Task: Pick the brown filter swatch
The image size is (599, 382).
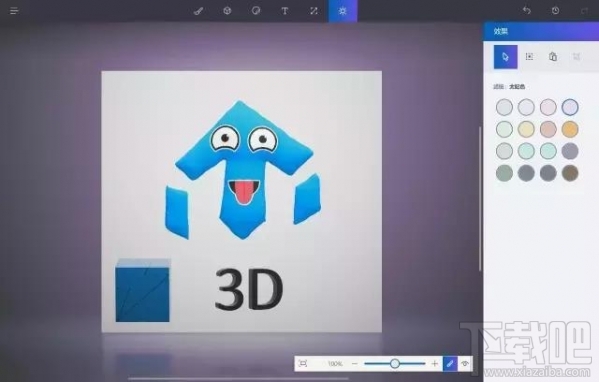Action: tap(570, 173)
